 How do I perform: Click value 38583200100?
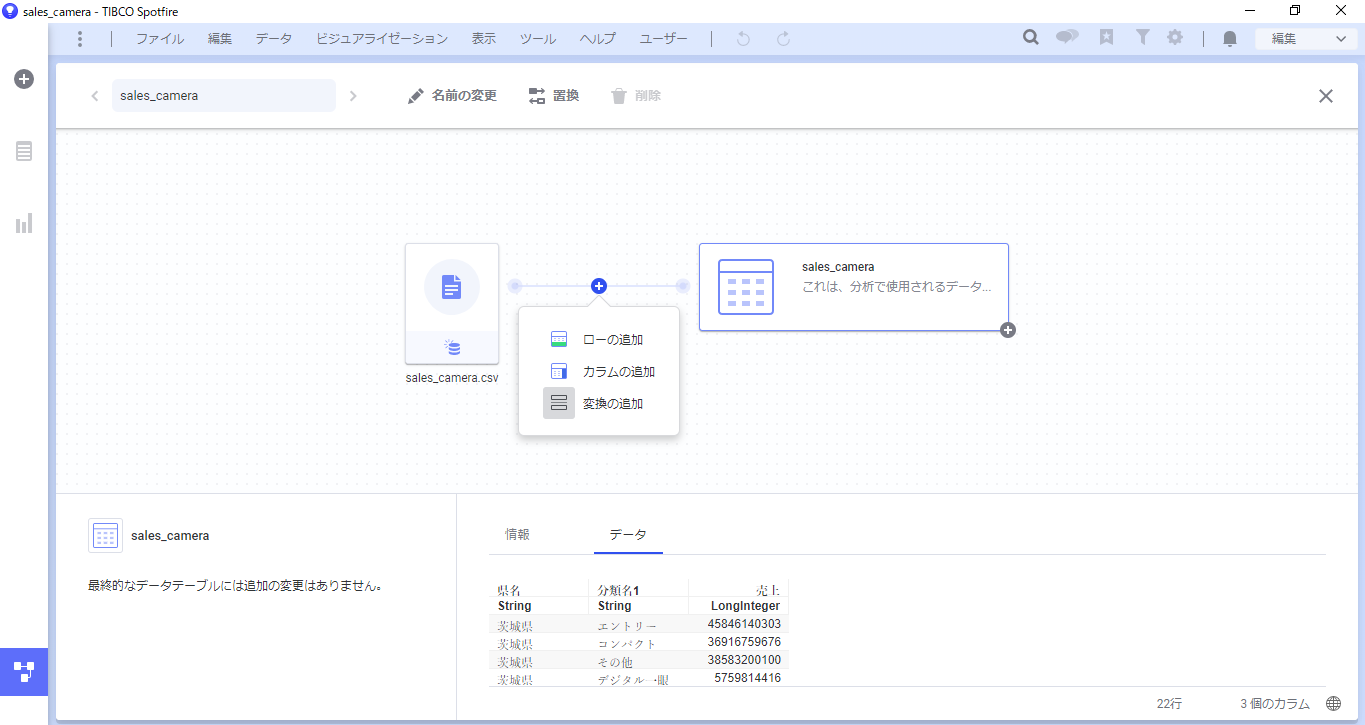(744, 660)
